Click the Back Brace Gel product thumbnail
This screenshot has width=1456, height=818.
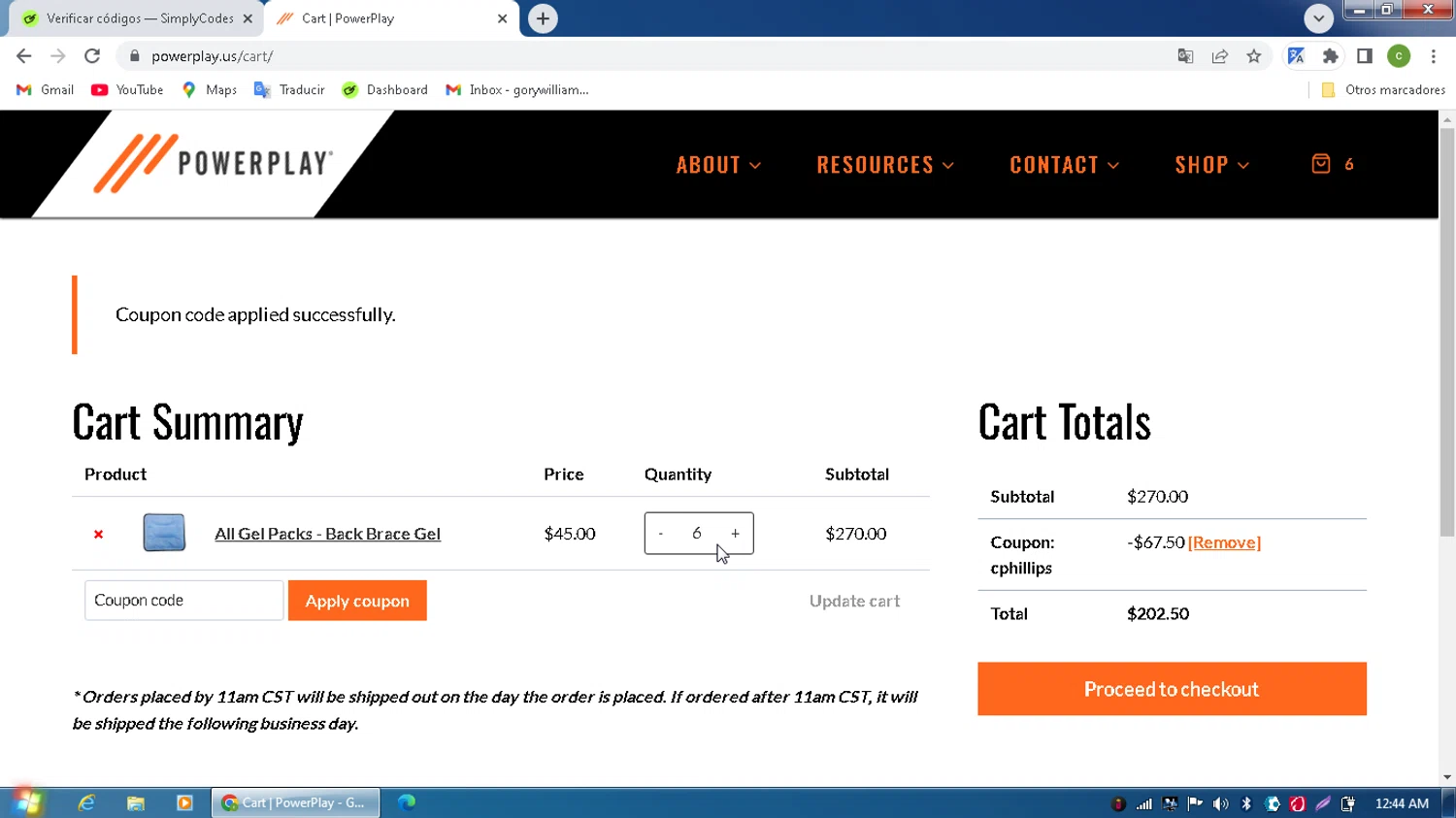coord(164,533)
